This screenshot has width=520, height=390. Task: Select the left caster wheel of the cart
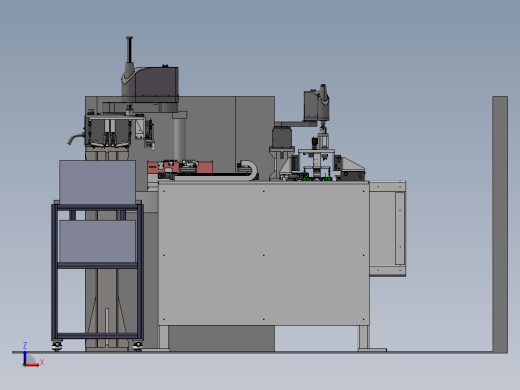point(57,346)
